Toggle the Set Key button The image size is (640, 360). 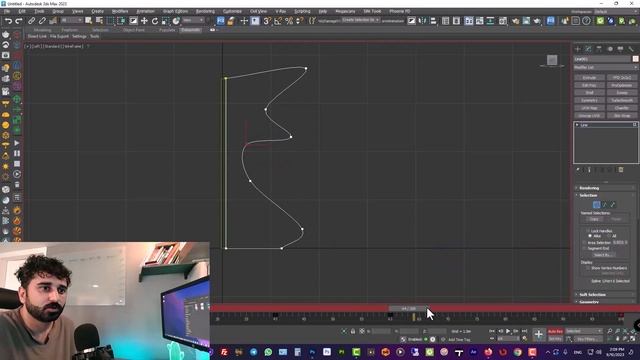coord(555,339)
